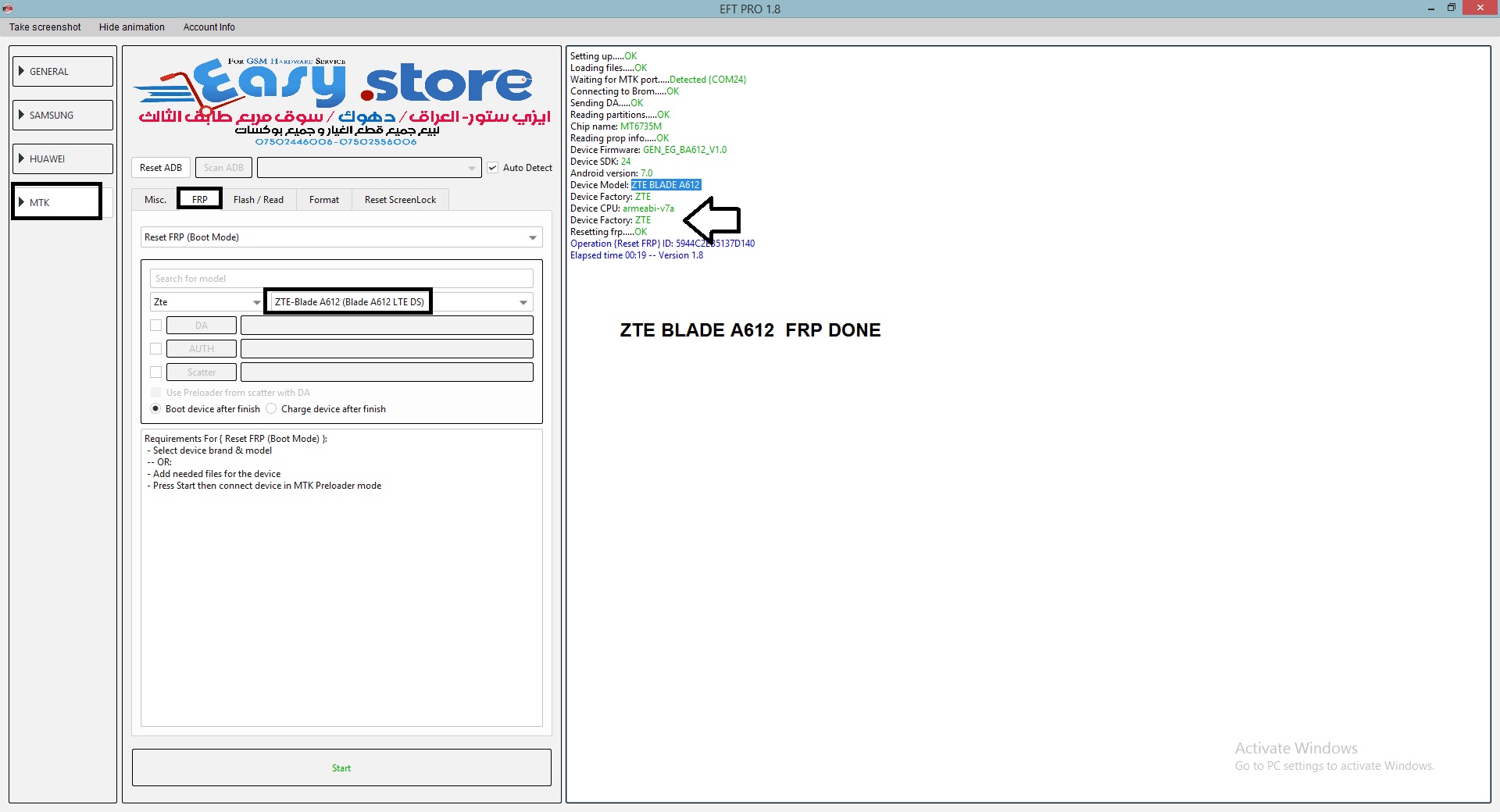The image size is (1500, 812).
Task: Switch to the Format tab
Action: point(324,200)
